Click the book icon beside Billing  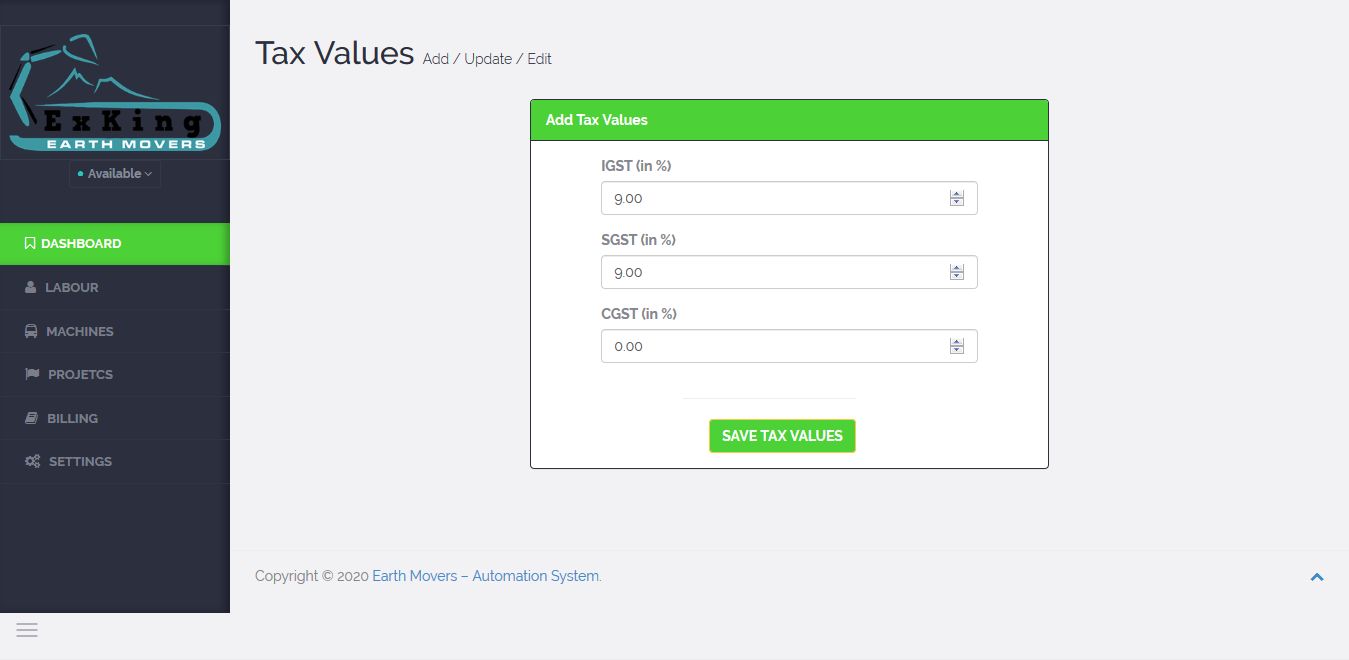point(31,418)
